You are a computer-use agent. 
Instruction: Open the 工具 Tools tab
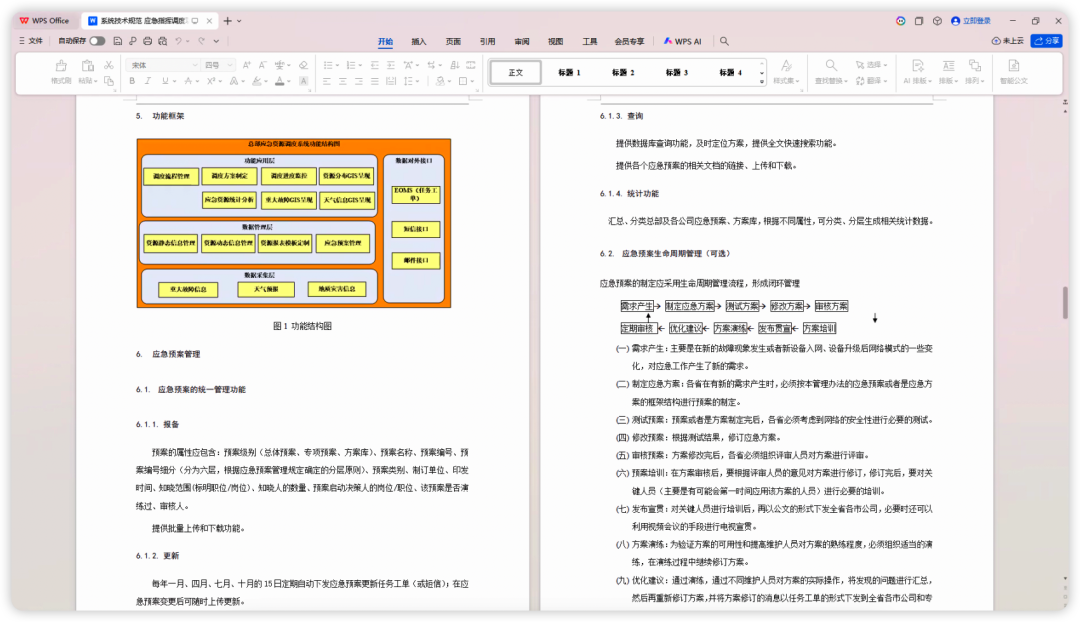click(590, 41)
